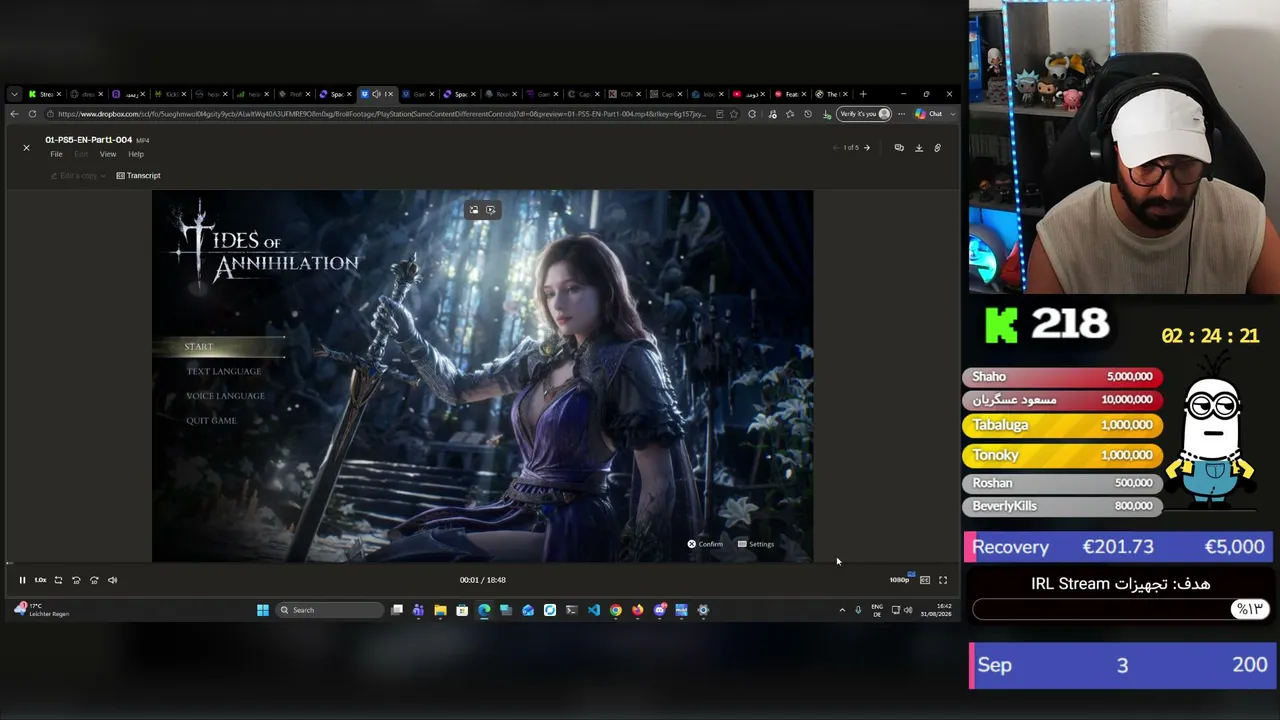Click the Dropbox URL address bar

click(382, 114)
